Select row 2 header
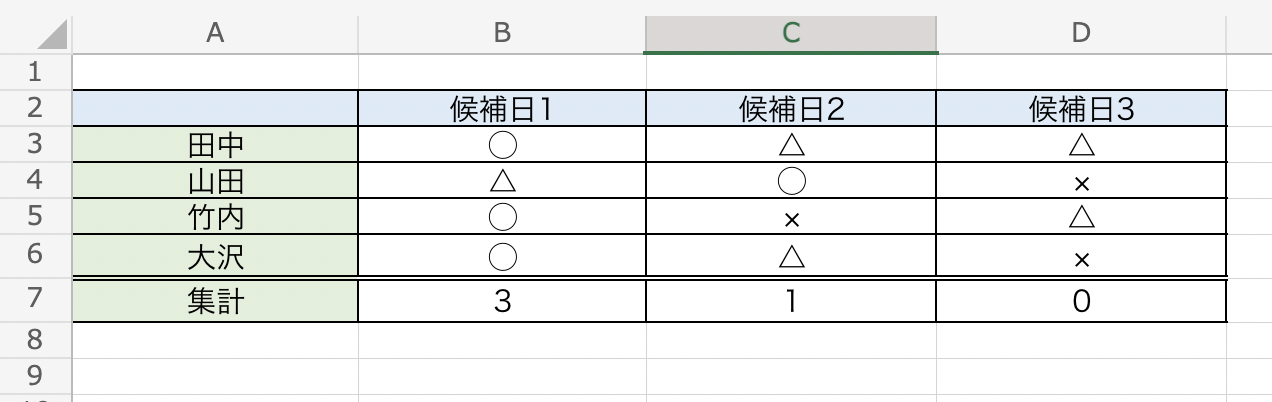The image size is (1272, 402). tap(35, 108)
